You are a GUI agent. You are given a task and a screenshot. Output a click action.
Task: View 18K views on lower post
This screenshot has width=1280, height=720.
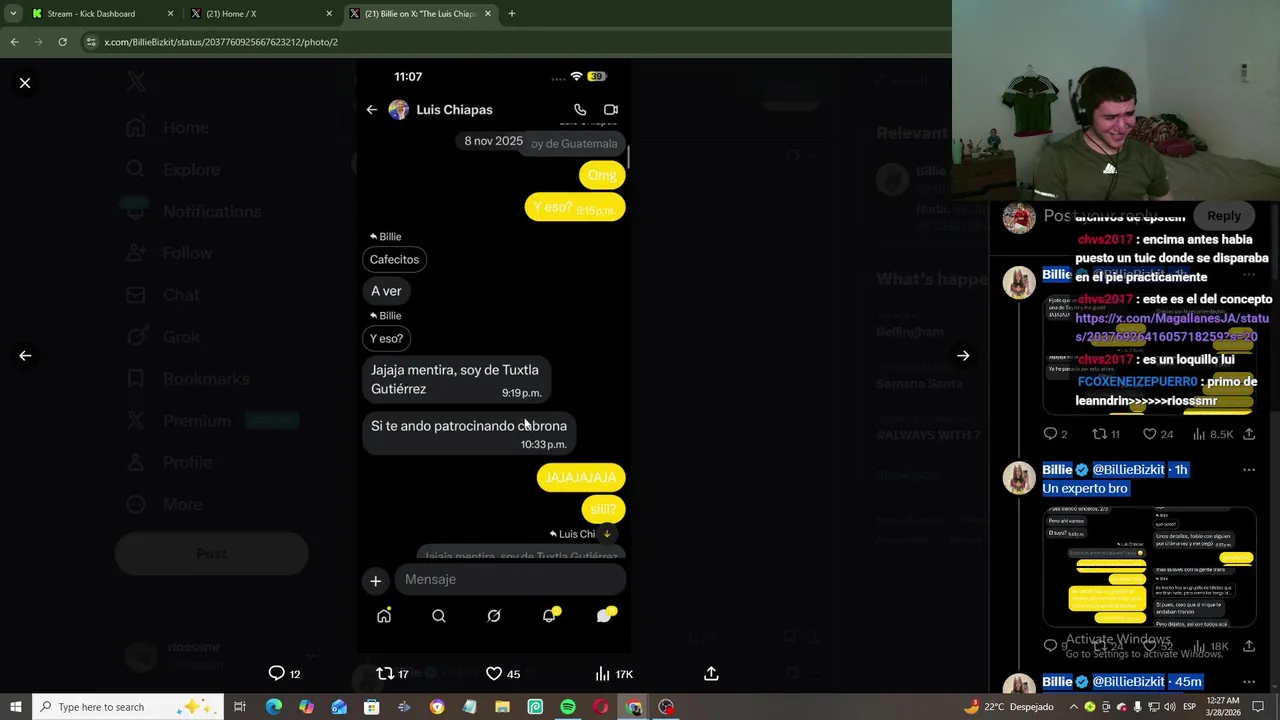click(x=1213, y=647)
